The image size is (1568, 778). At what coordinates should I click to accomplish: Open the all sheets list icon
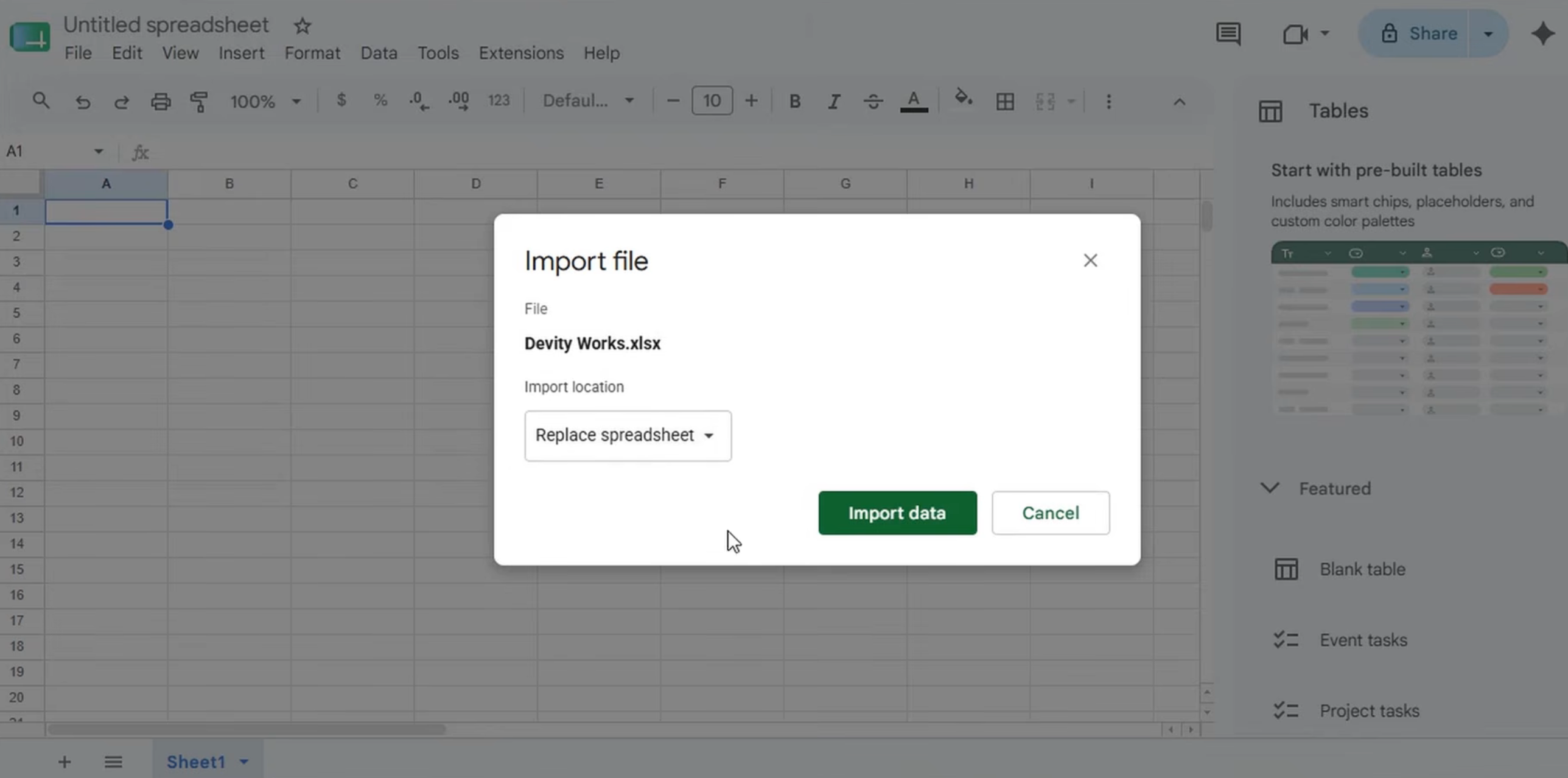[113, 762]
